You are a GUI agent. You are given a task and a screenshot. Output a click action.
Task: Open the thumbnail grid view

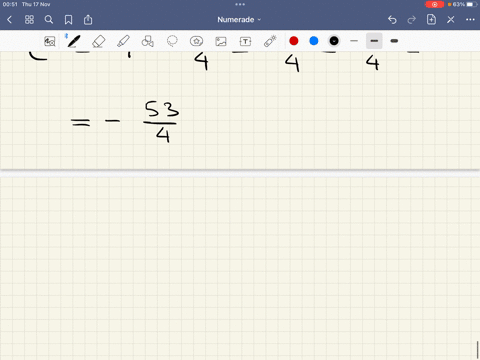29,20
